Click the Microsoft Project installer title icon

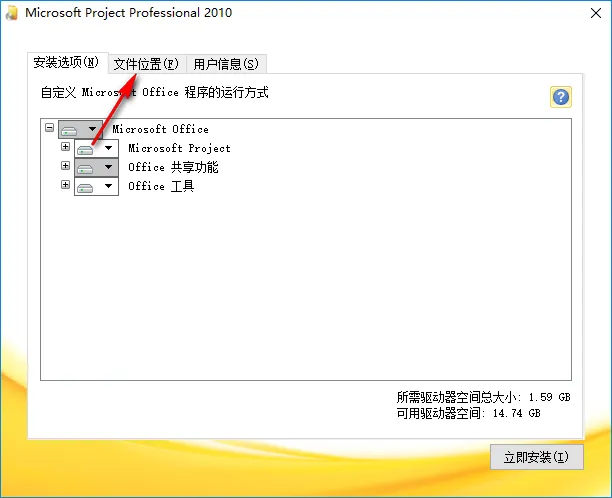(12, 13)
